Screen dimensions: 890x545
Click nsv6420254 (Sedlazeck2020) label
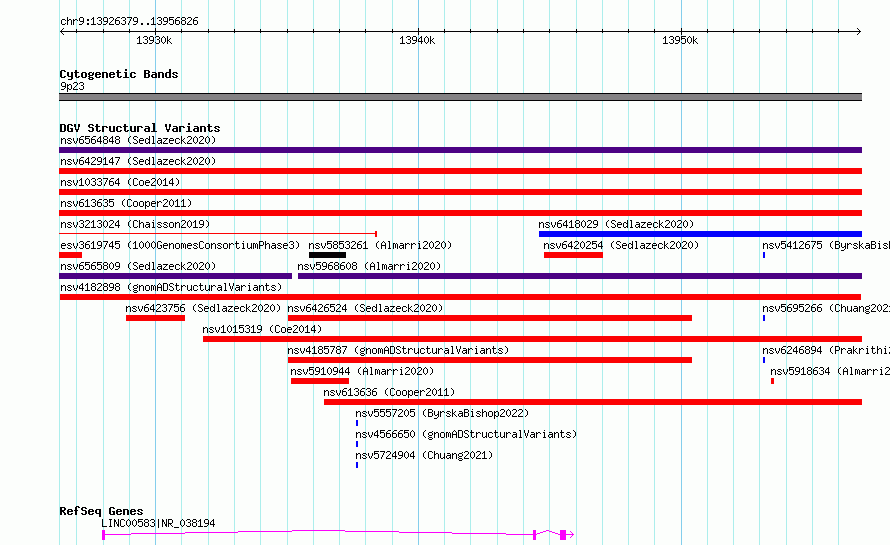click(x=621, y=245)
